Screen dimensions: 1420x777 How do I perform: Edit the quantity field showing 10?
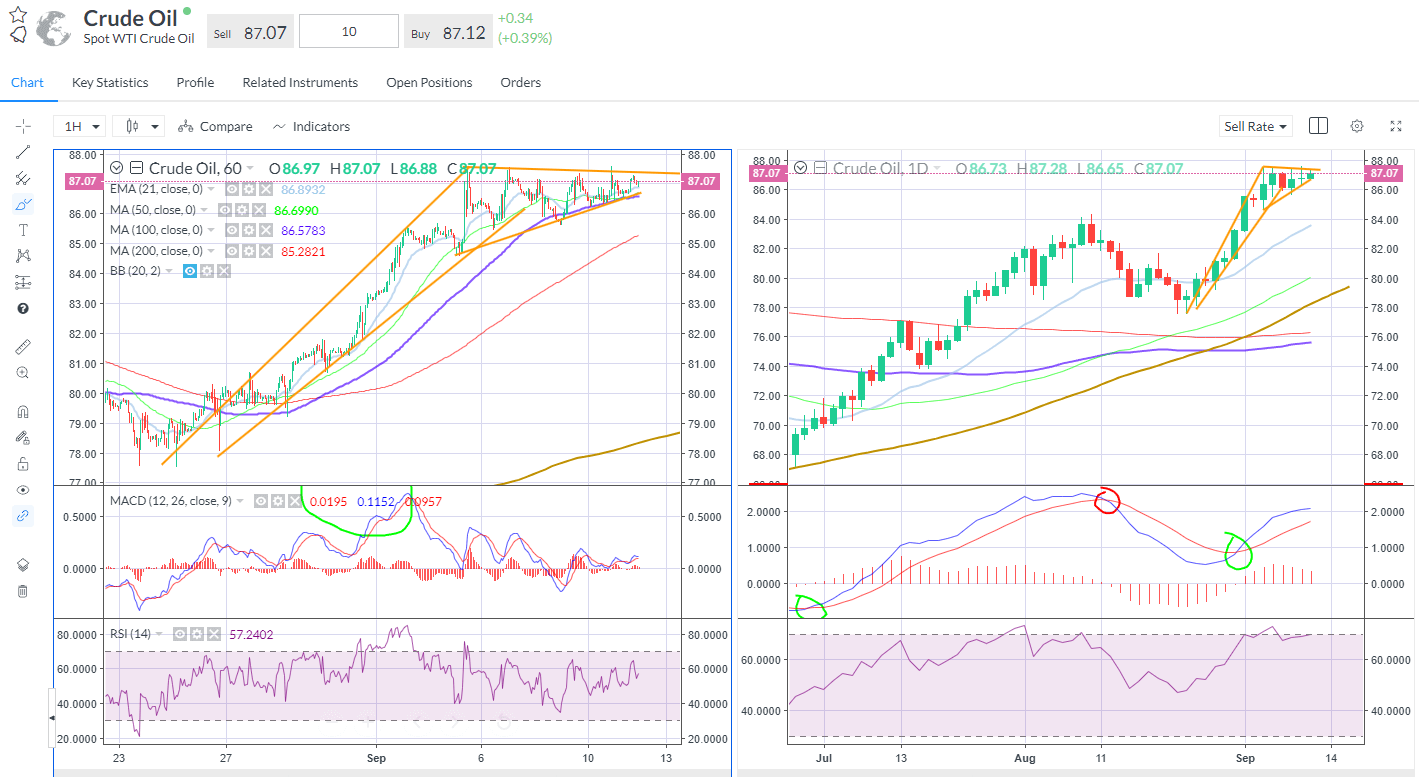coord(349,32)
